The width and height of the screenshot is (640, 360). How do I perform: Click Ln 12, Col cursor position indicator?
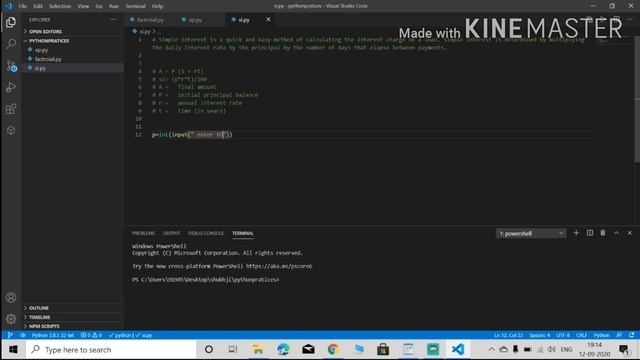[x=508, y=335]
